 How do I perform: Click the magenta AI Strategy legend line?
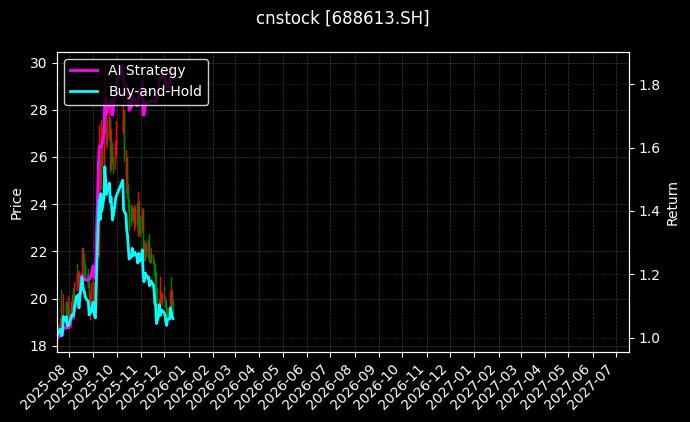[84, 70]
